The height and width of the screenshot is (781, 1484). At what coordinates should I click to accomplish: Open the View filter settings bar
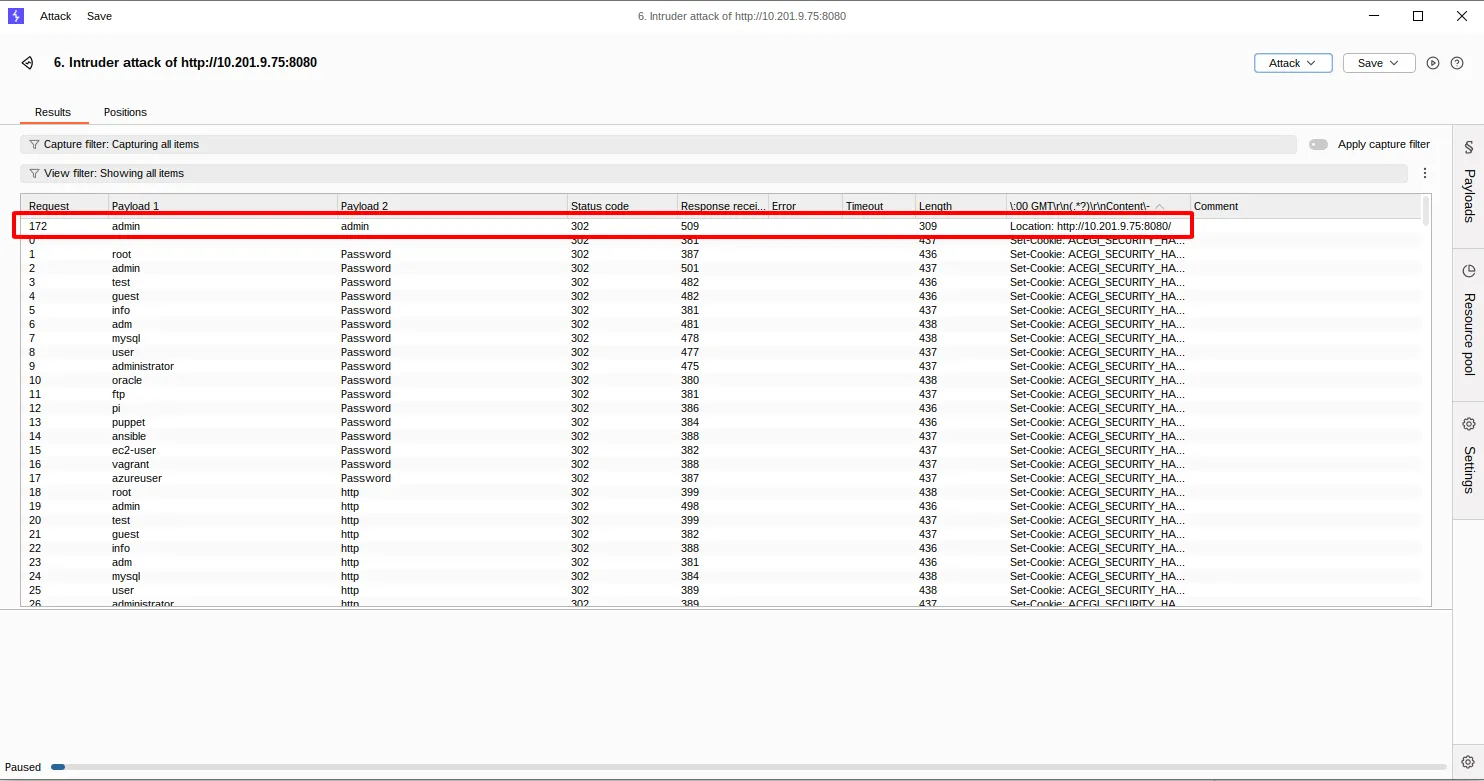pyautogui.click(x=713, y=173)
